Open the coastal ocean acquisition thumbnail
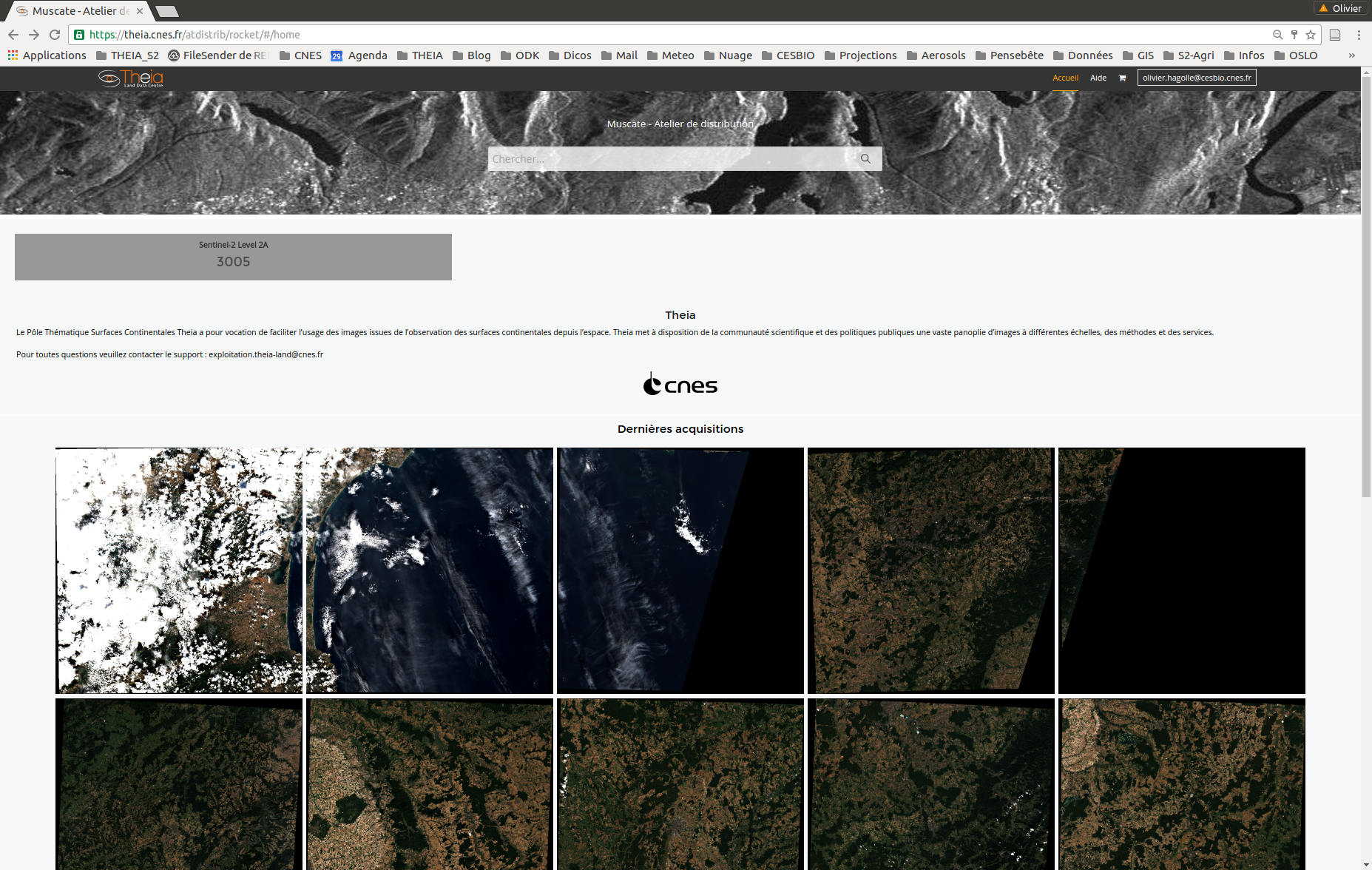 click(430, 570)
